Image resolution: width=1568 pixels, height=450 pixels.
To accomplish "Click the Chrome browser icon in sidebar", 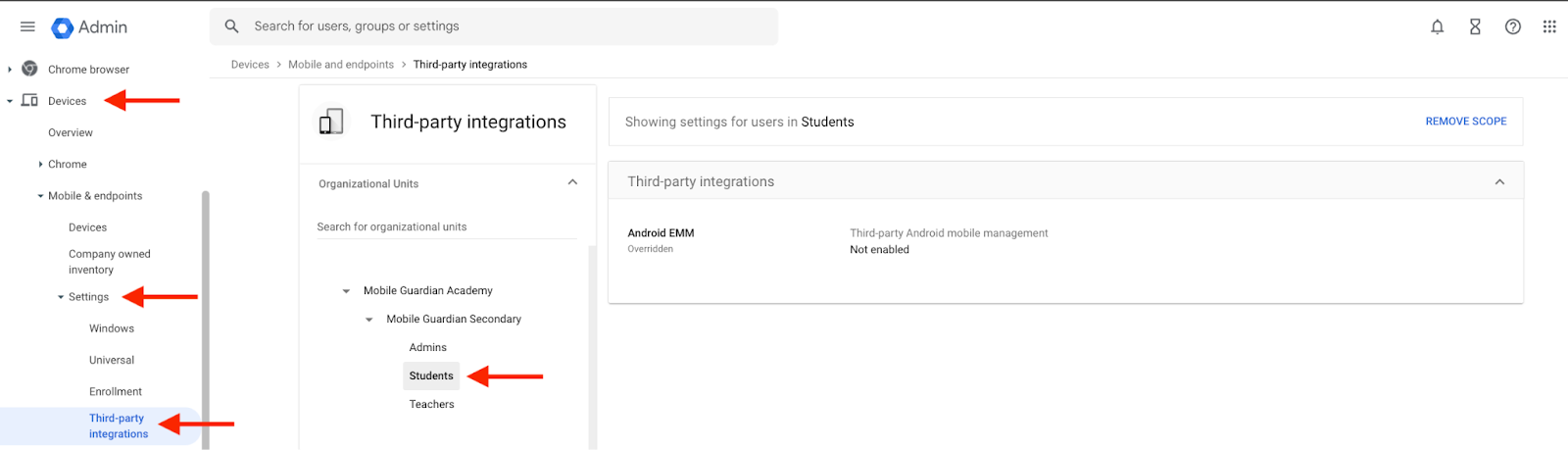I will (x=30, y=69).
